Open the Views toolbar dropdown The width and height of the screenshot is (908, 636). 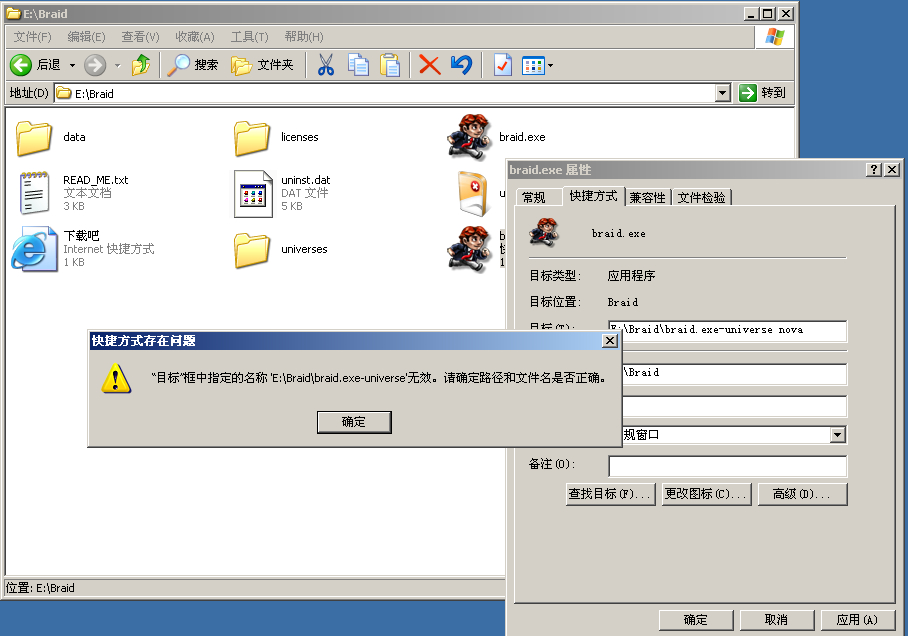537,65
